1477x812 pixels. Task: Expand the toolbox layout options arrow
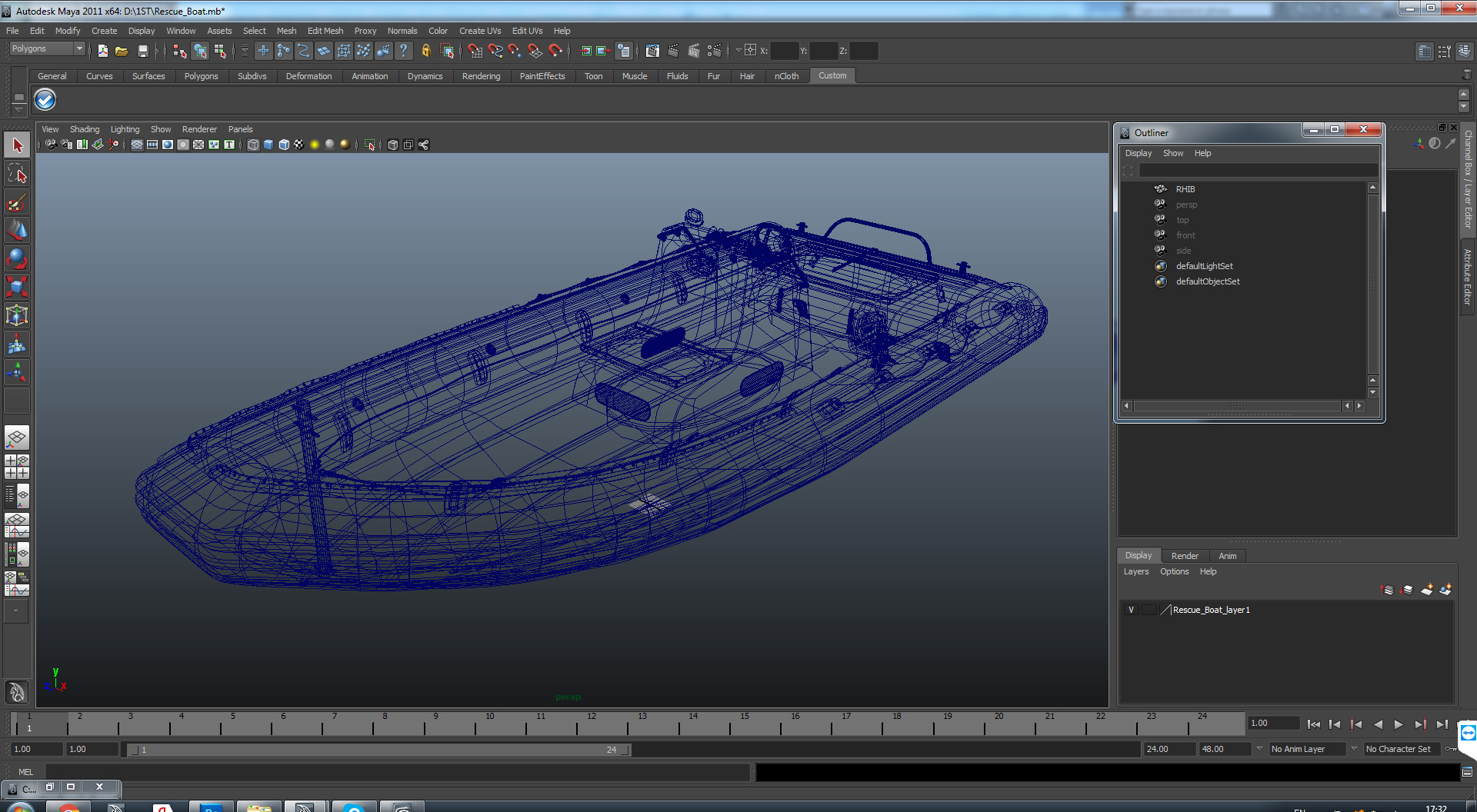click(15, 611)
